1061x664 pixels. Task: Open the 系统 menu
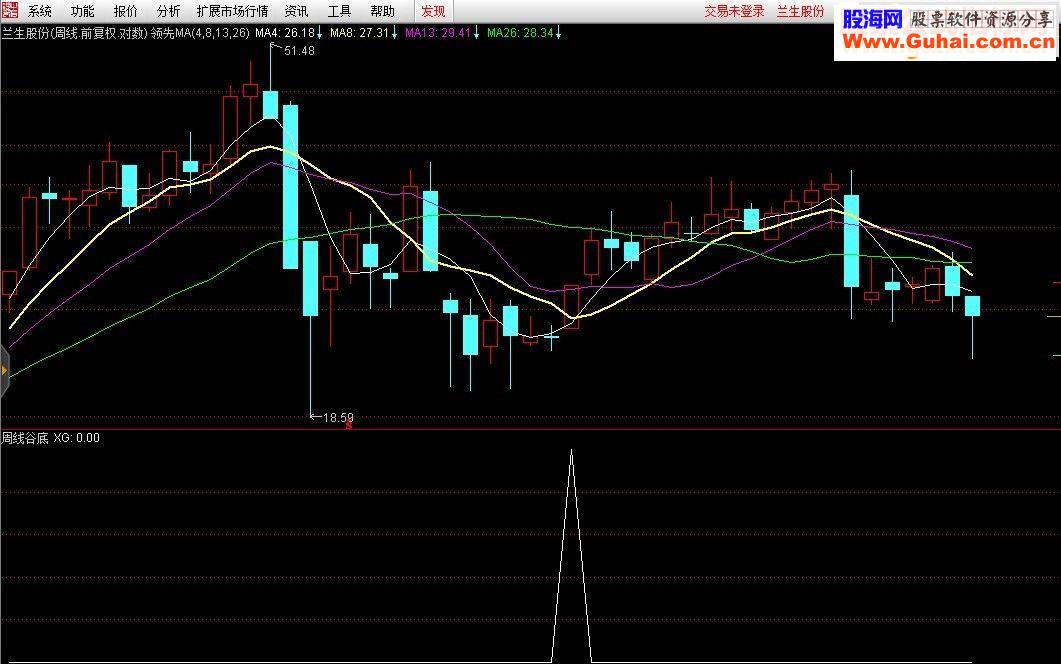(40, 12)
